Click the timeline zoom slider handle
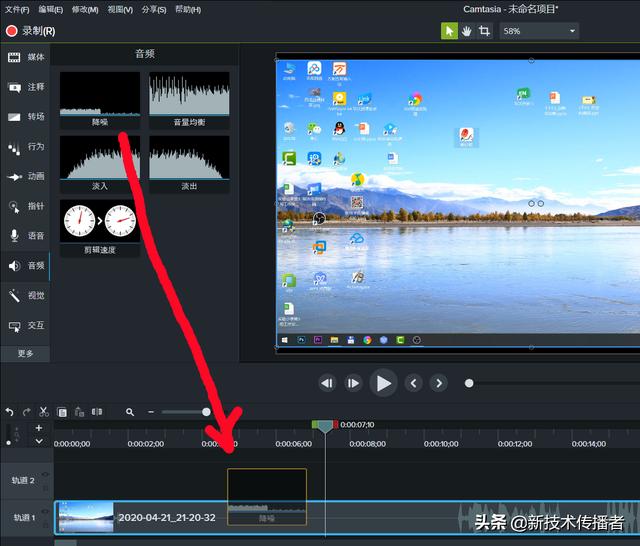The width and height of the screenshot is (640, 546). click(206, 412)
